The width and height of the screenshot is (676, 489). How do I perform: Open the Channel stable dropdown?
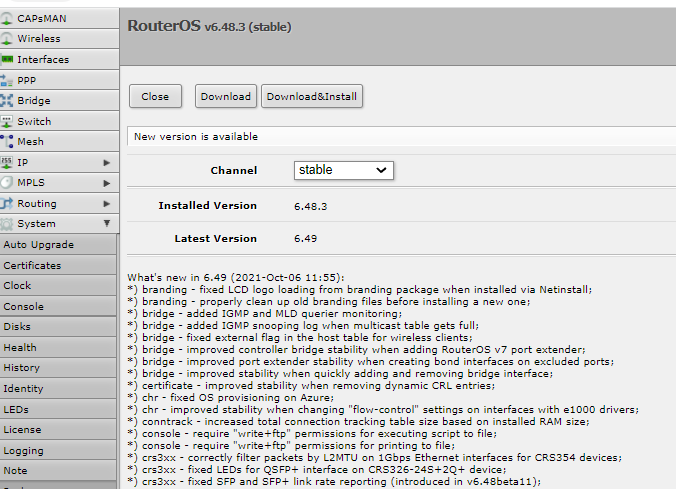pyautogui.click(x=344, y=170)
